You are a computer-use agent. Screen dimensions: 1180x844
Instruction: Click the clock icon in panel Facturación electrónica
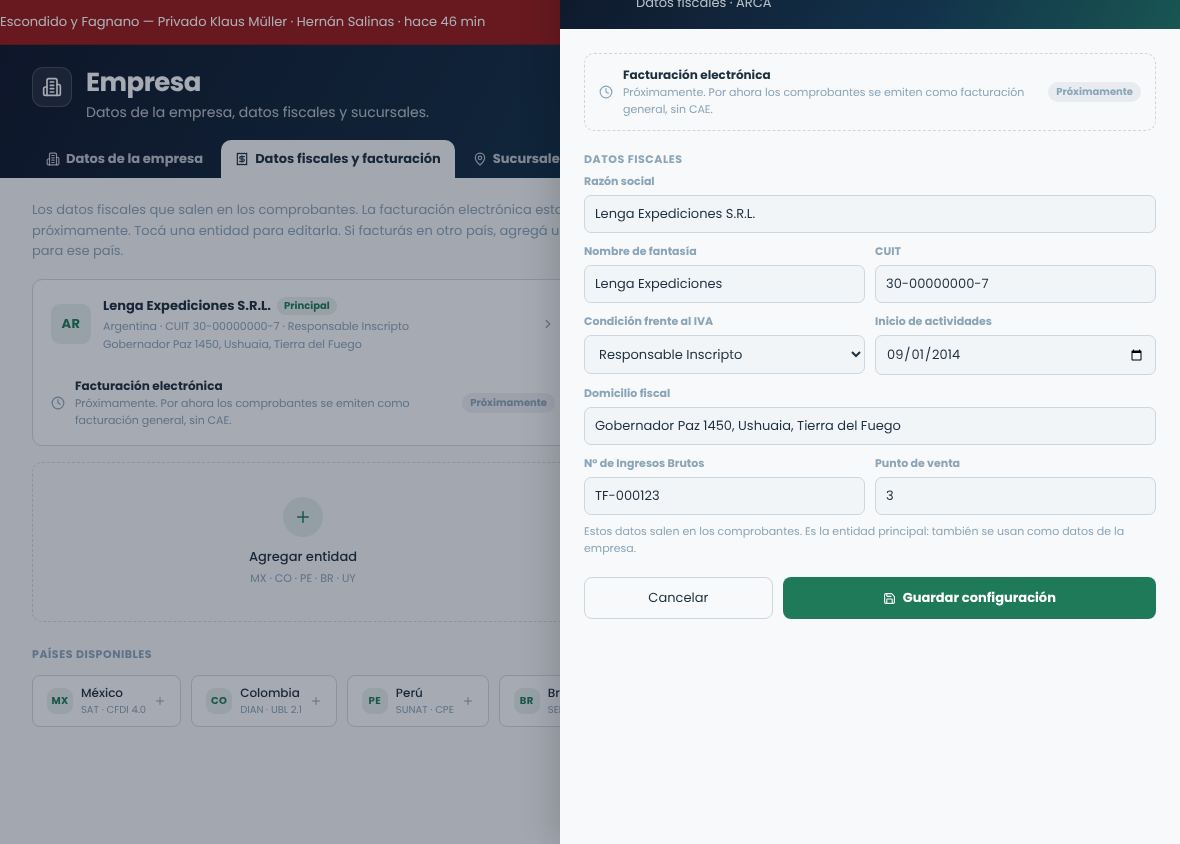606,92
